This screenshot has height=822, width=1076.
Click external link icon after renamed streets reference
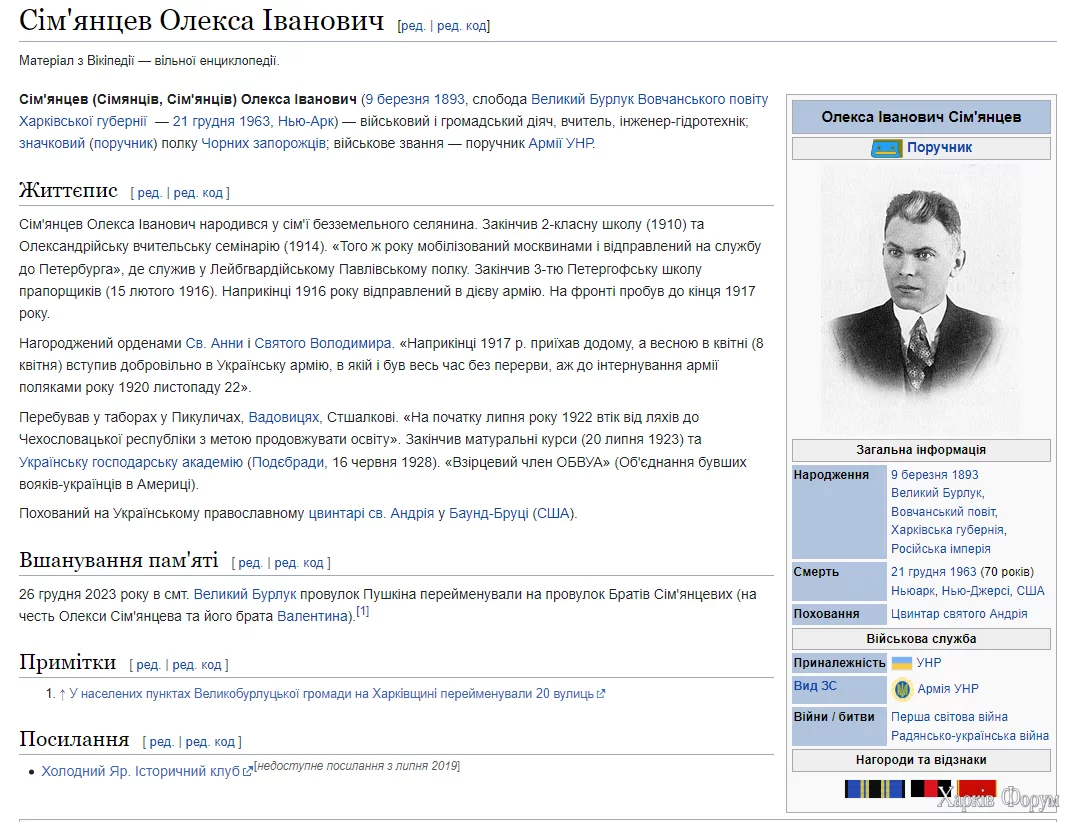tap(601, 694)
